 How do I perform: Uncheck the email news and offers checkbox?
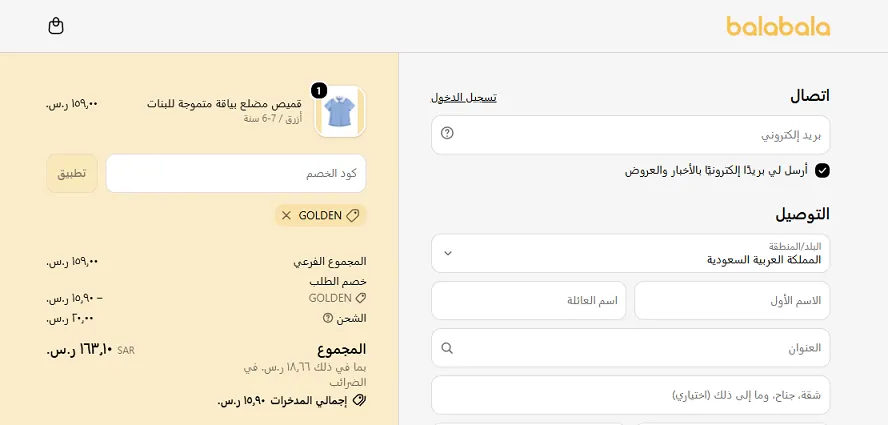822,171
